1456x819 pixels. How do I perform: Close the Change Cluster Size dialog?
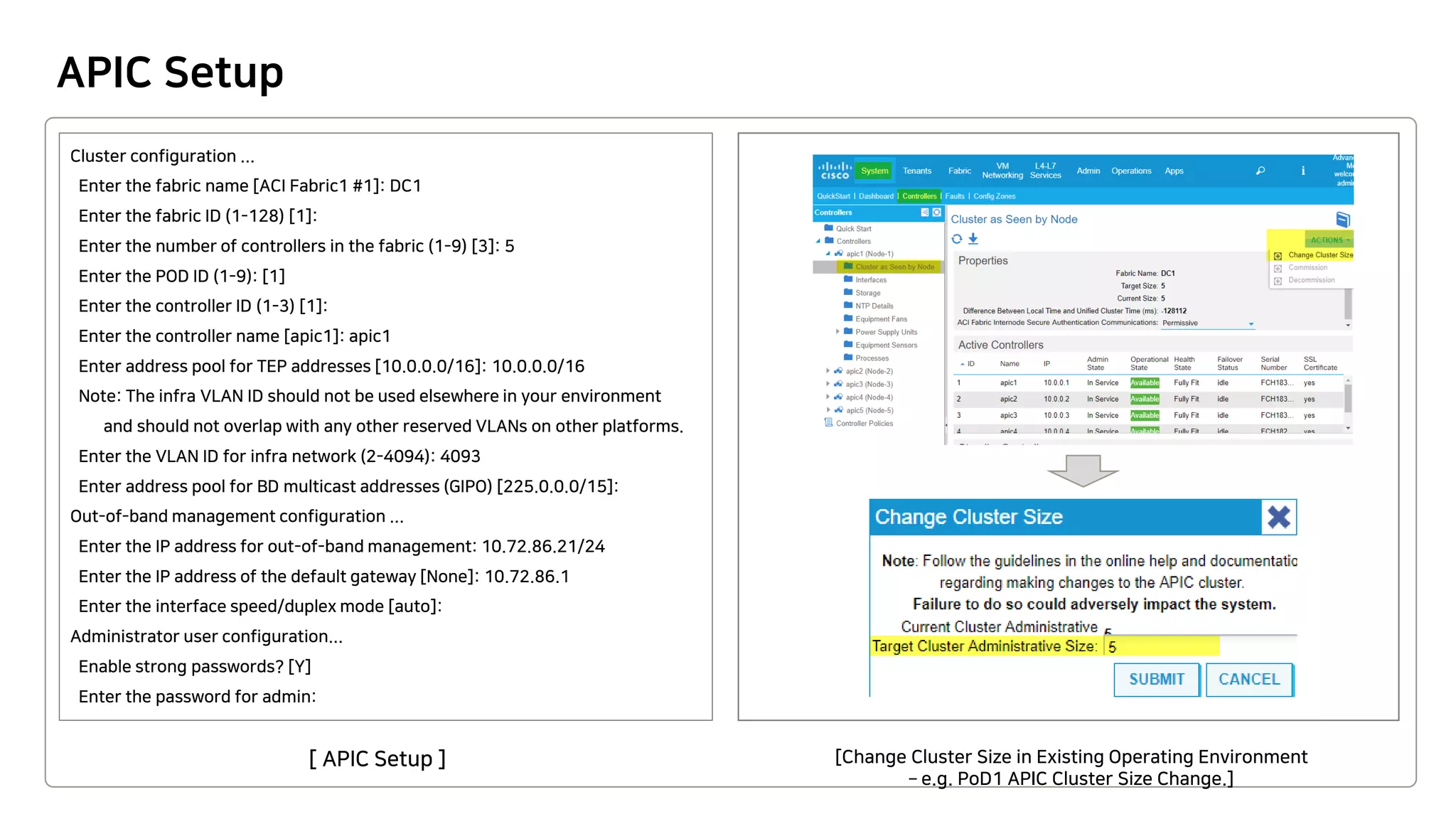[x=1278, y=517]
